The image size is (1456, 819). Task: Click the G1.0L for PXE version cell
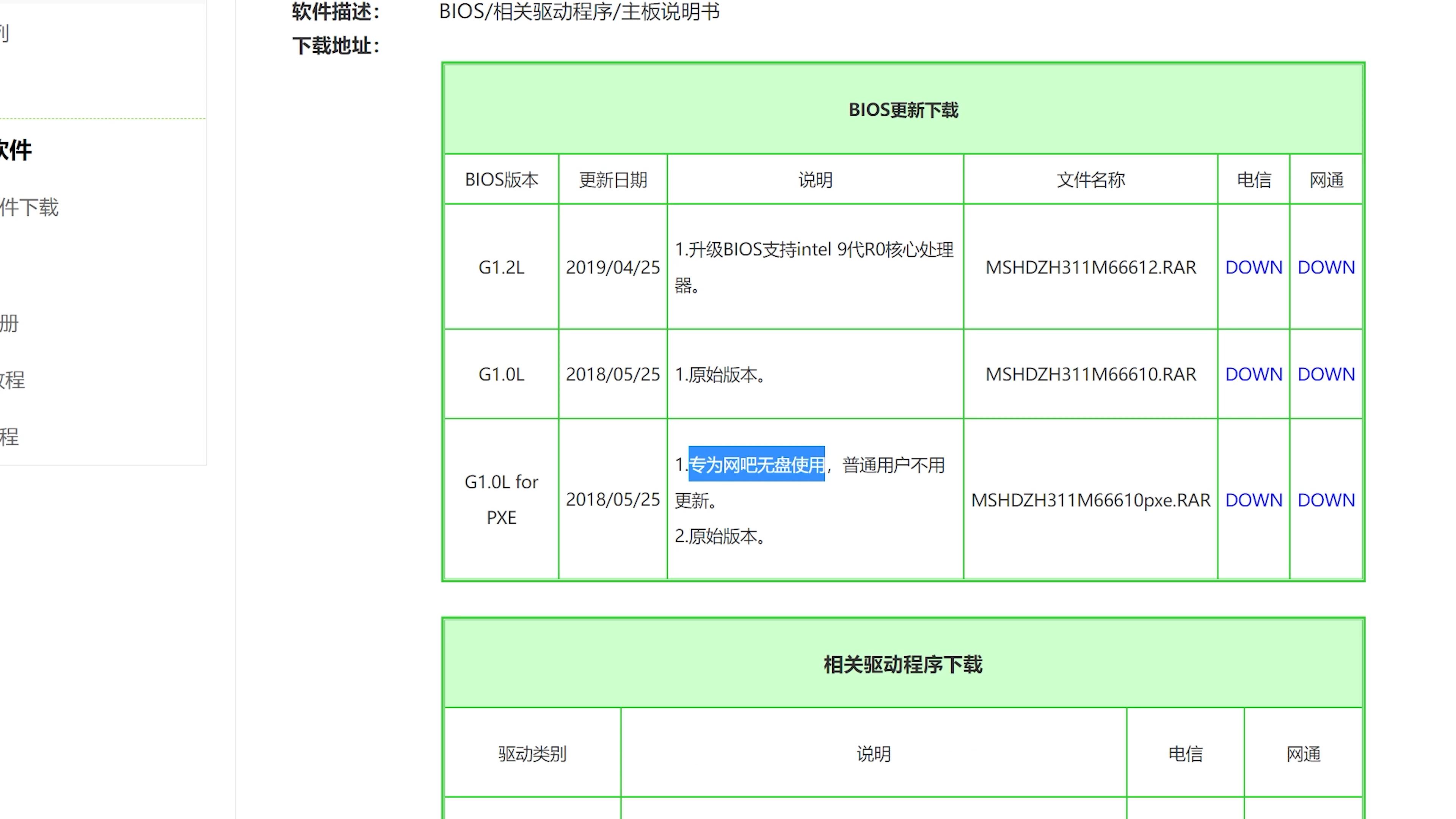(x=501, y=499)
